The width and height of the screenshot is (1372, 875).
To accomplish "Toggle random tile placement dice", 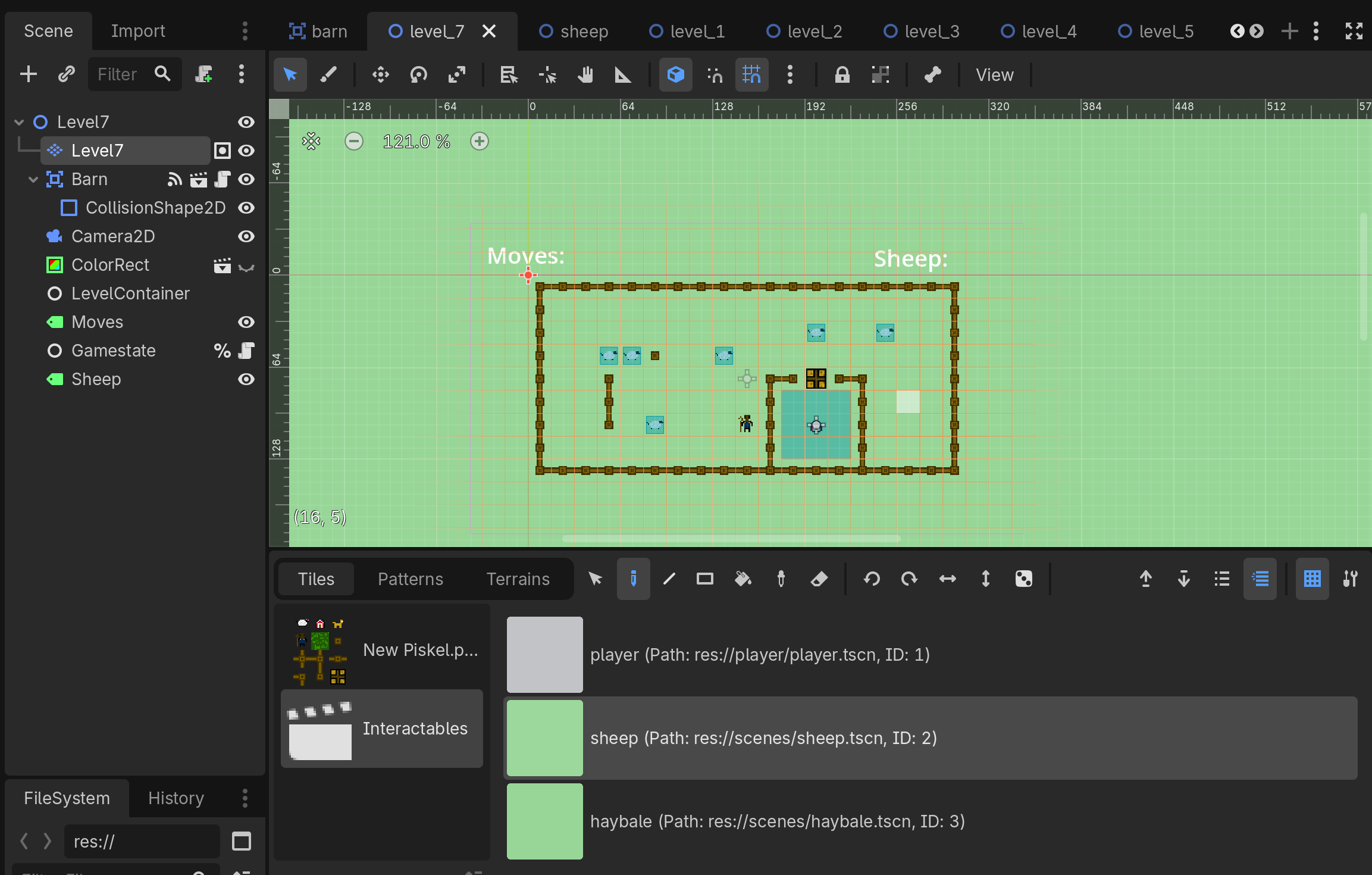I will tap(1024, 579).
